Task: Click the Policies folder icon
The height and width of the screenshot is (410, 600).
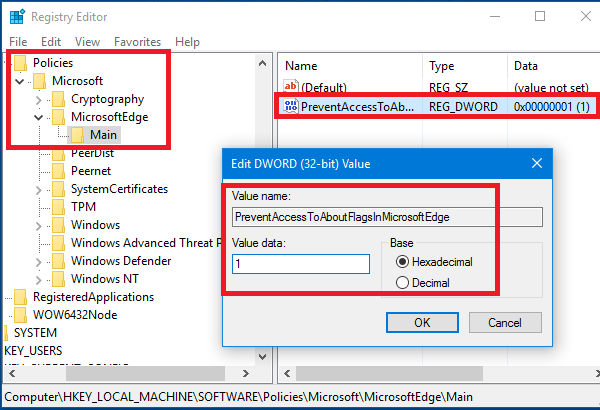Action: pyautogui.click(x=21, y=63)
